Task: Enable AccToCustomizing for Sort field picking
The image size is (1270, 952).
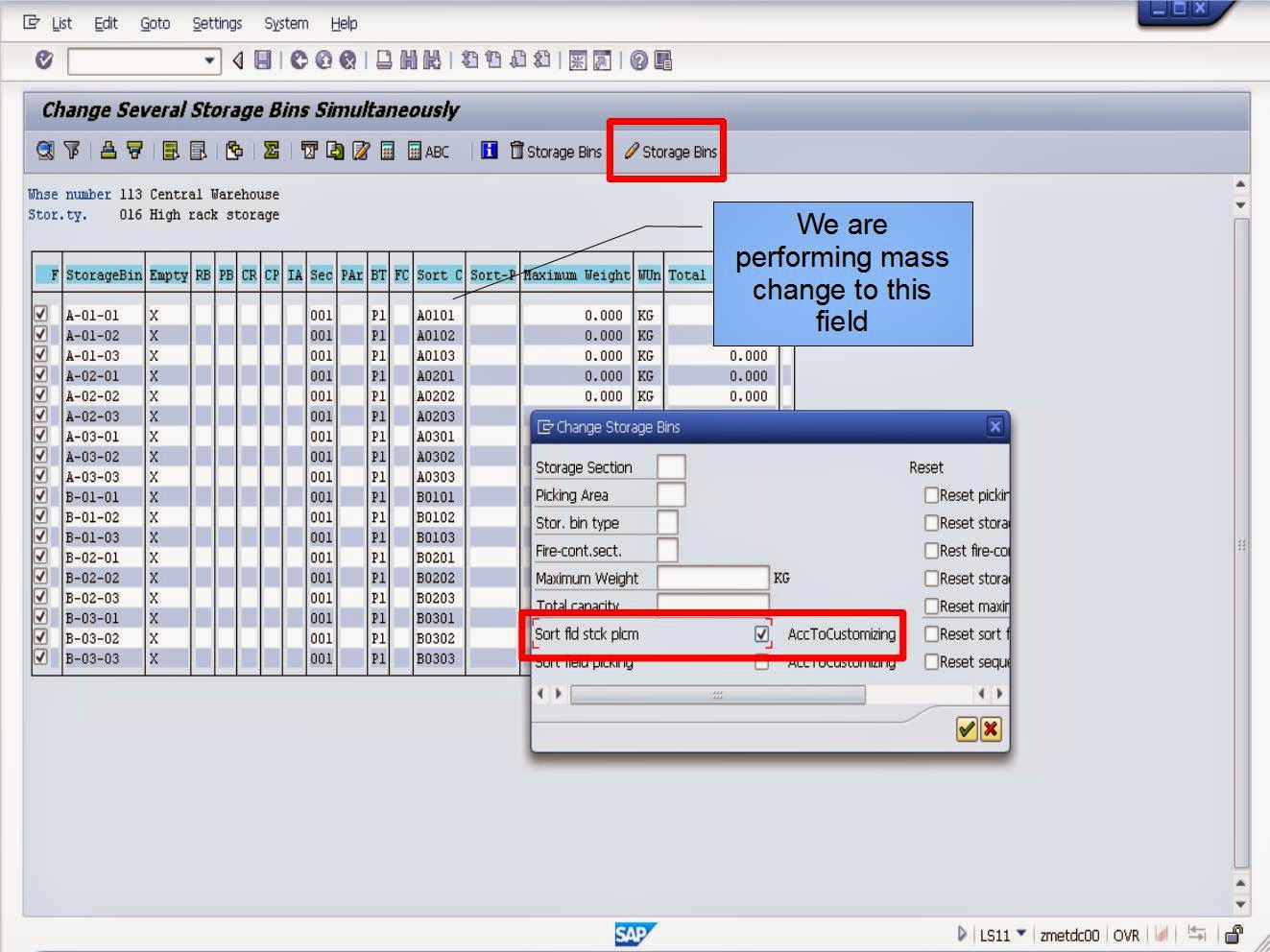Action: (x=761, y=661)
